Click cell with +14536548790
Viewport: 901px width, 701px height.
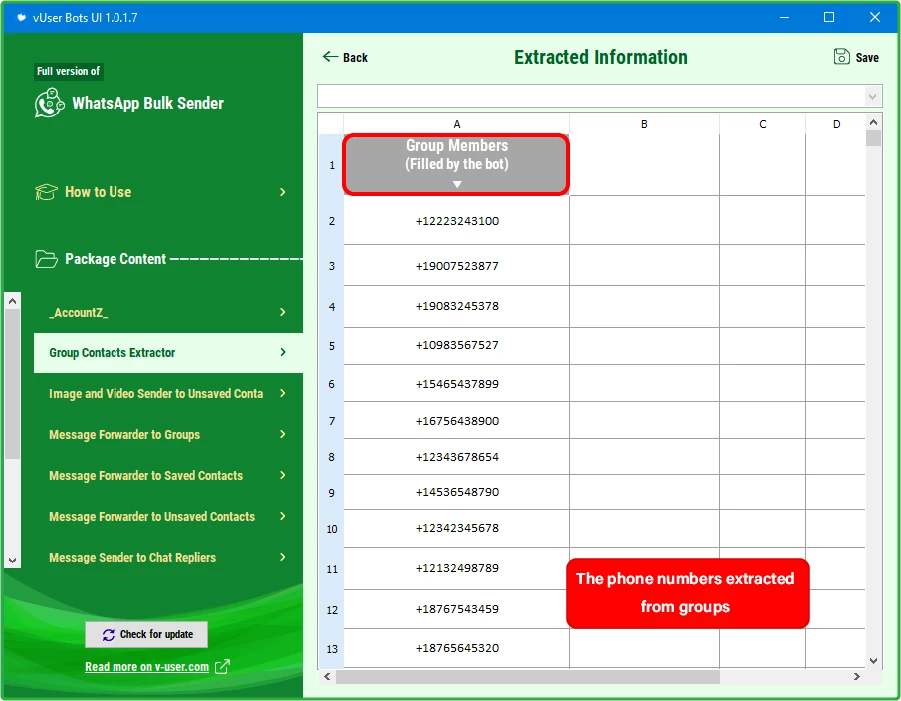point(456,492)
